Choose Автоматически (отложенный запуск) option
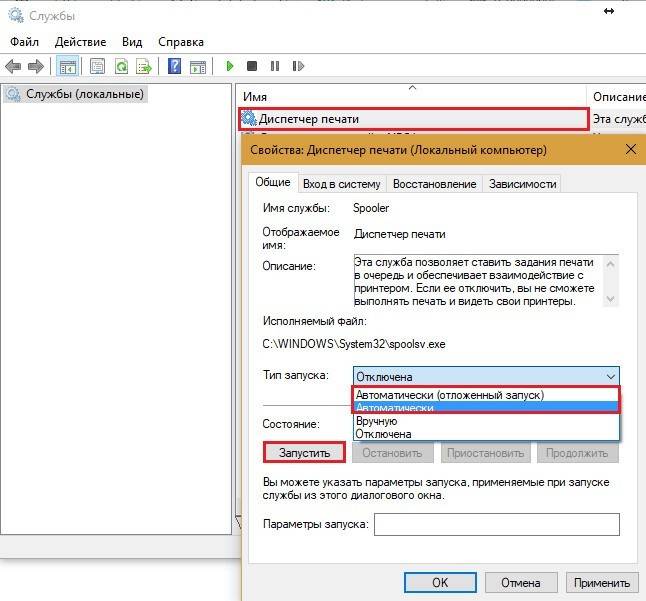Screen dimensions: 646x601 pos(450,395)
